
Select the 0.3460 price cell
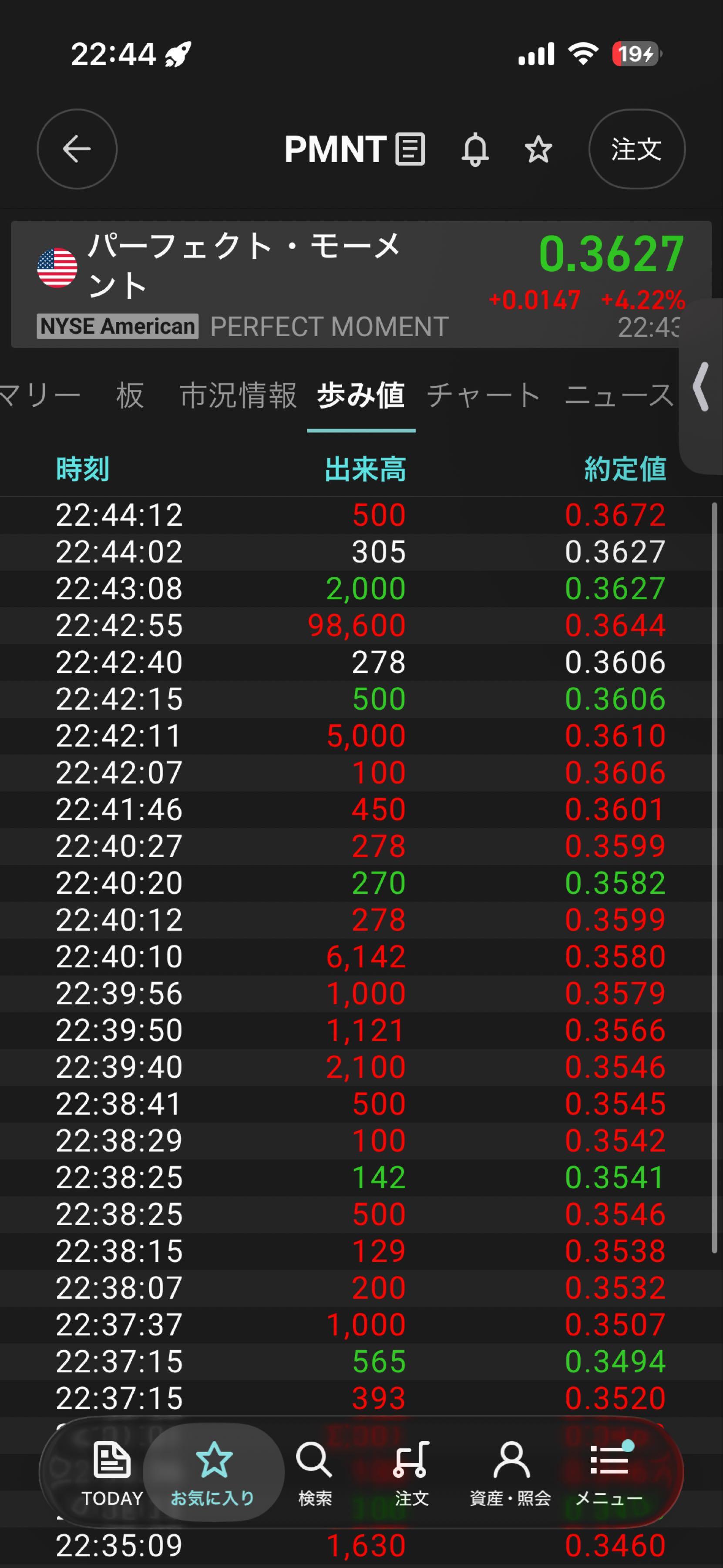(x=615, y=1545)
